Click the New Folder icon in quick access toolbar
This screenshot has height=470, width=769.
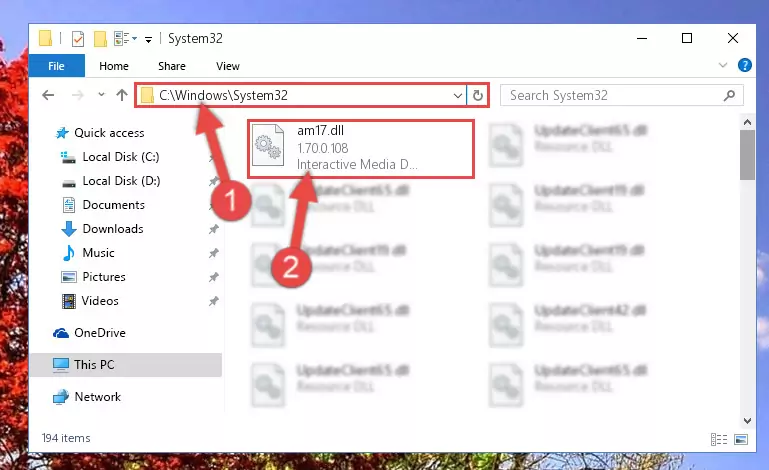point(100,38)
